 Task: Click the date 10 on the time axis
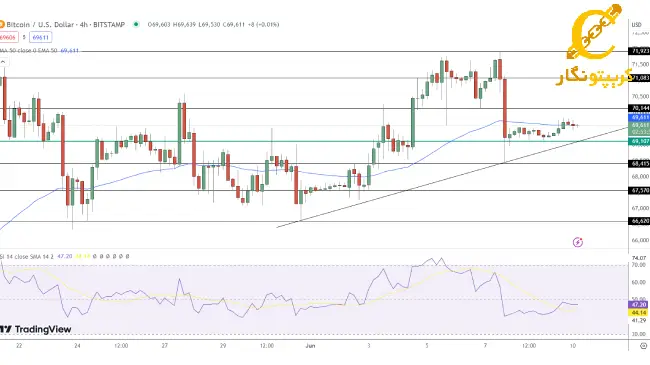(x=573, y=346)
